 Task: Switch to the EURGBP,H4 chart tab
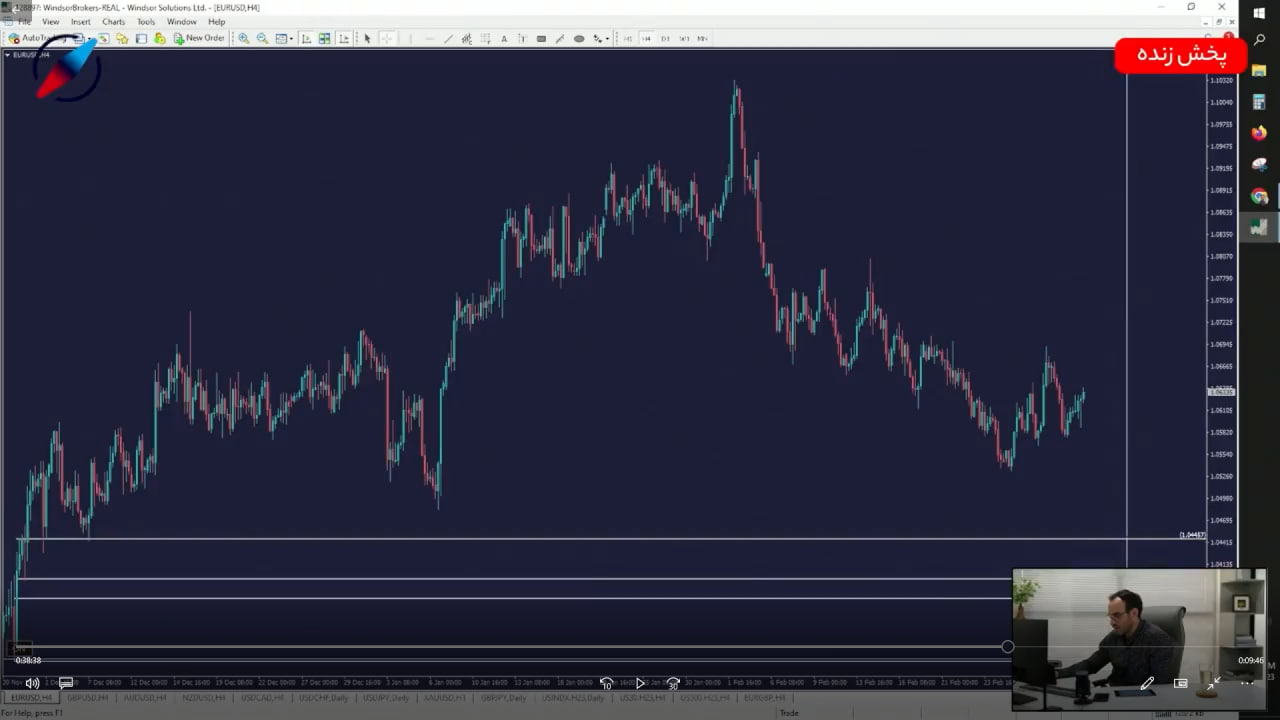pyautogui.click(x=765, y=698)
